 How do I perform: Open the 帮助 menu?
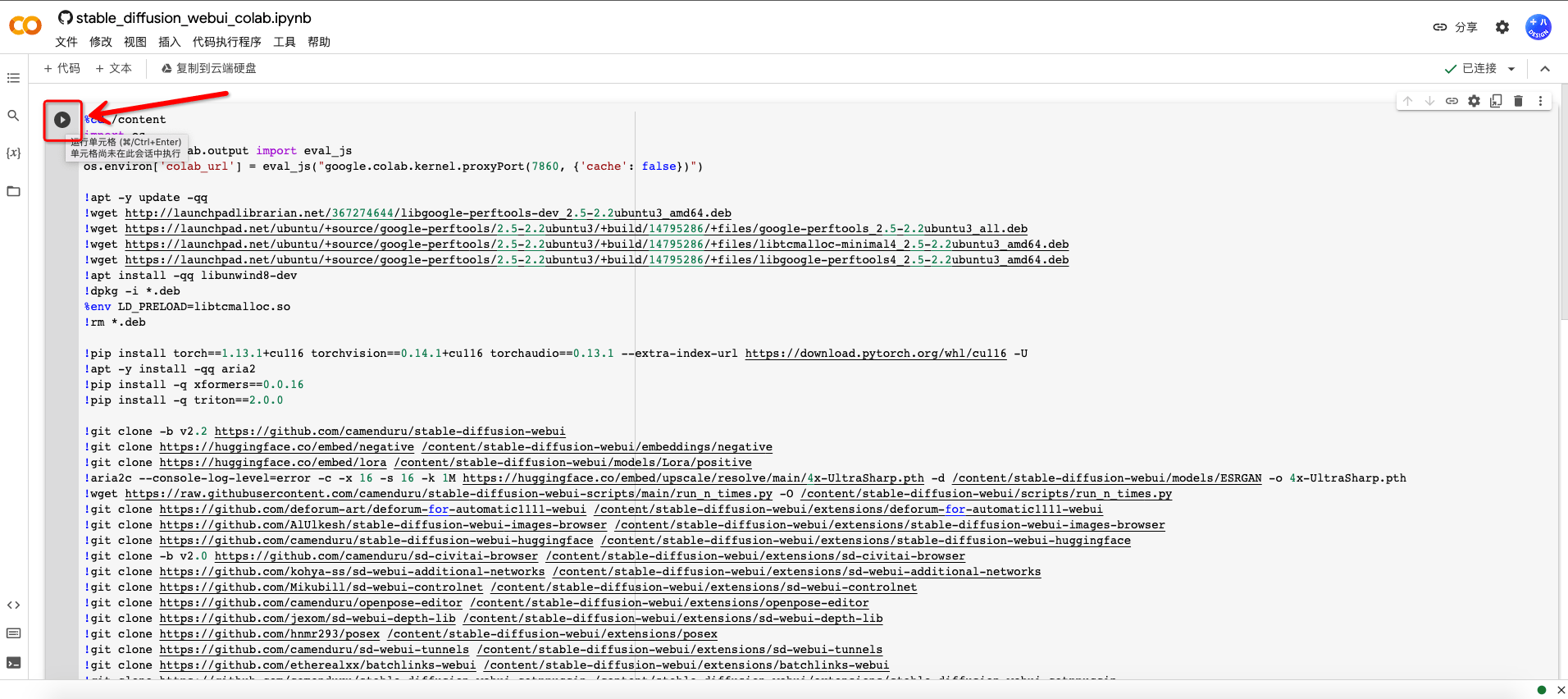(319, 42)
